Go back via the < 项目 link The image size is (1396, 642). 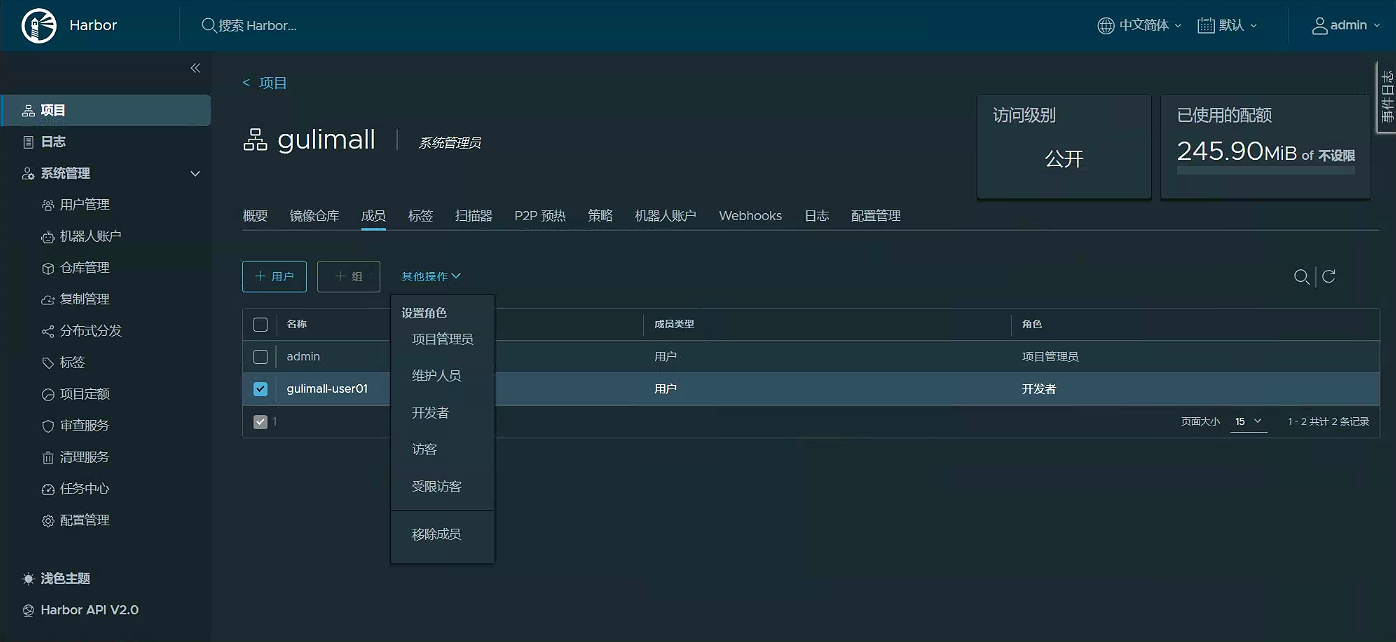coord(265,83)
